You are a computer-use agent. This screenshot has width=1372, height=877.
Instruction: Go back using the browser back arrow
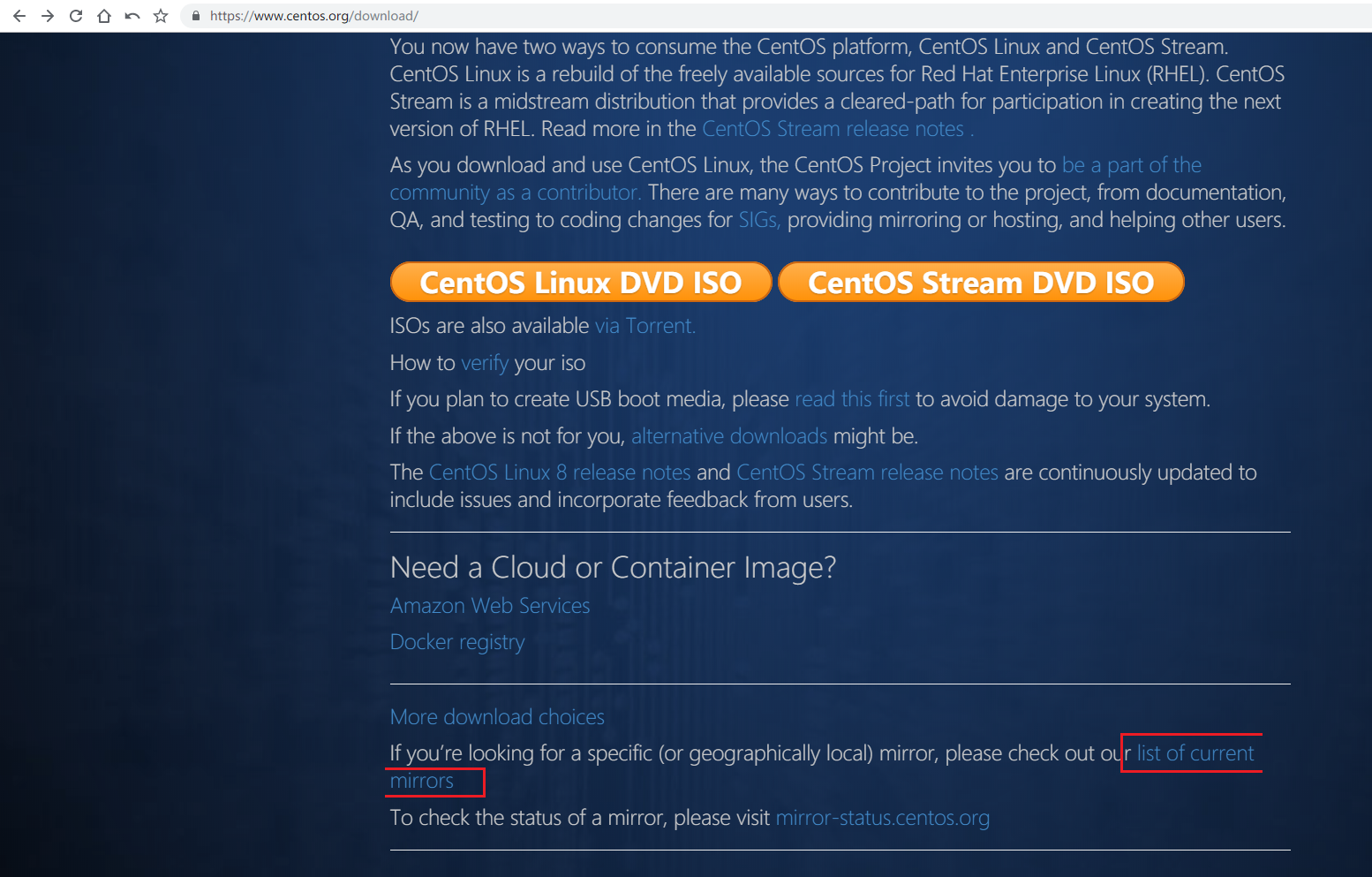pyautogui.click(x=19, y=16)
